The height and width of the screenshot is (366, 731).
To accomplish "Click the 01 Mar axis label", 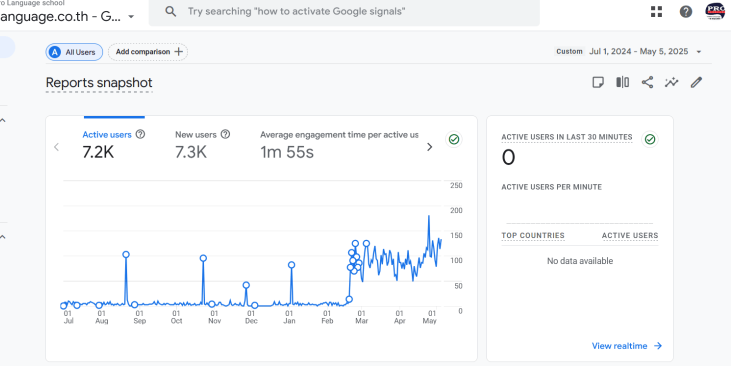I will pyautogui.click(x=361, y=317).
